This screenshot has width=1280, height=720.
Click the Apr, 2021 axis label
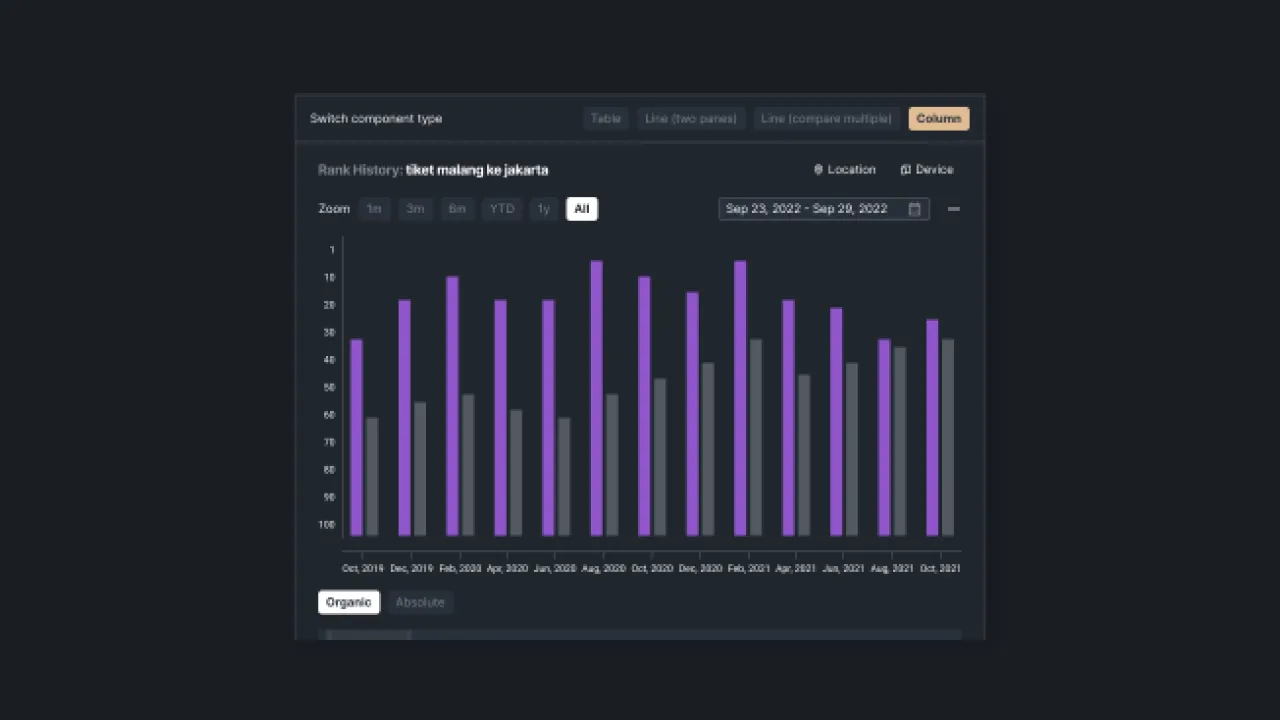pos(796,568)
